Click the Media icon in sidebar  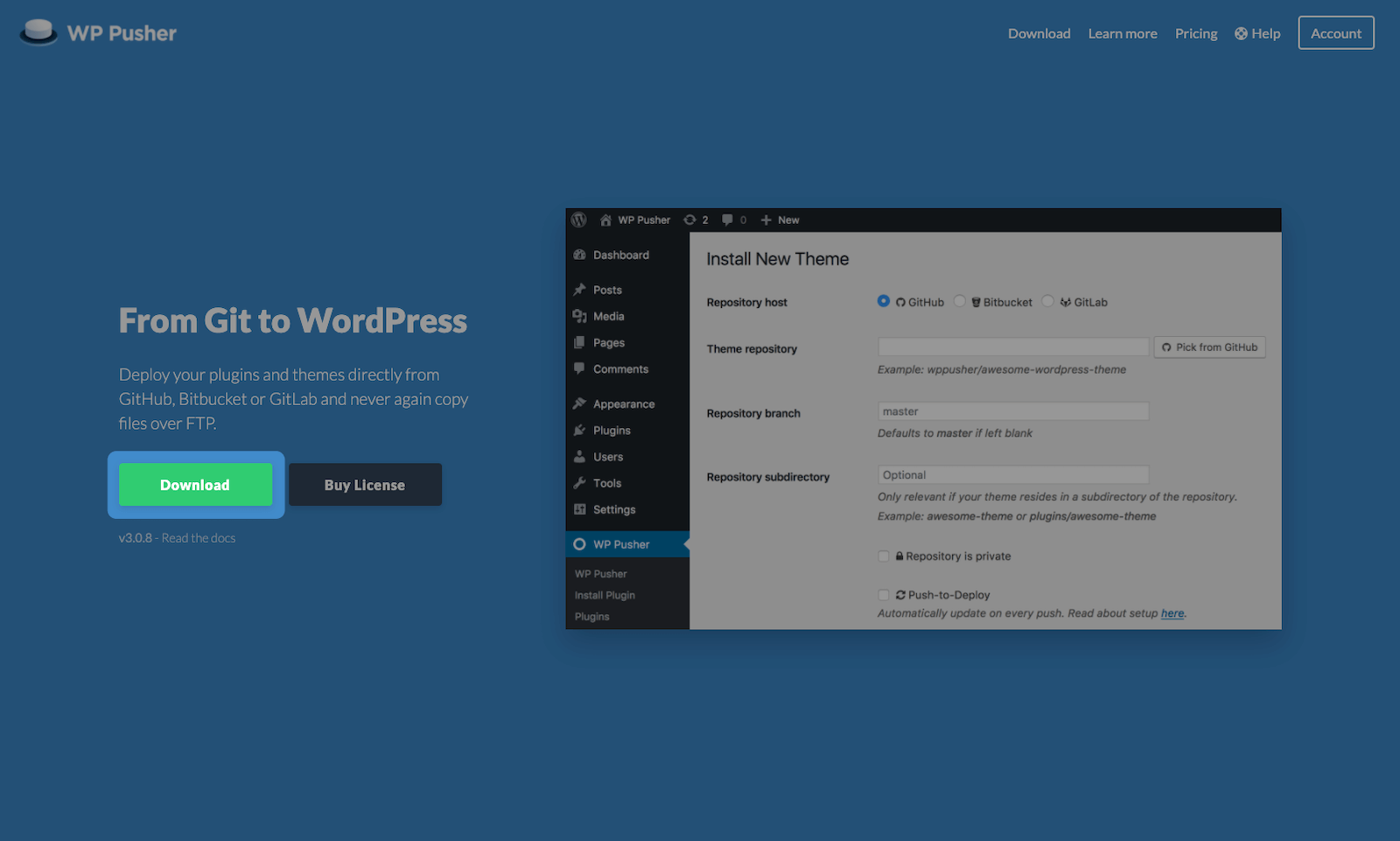(x=579, y=316)
